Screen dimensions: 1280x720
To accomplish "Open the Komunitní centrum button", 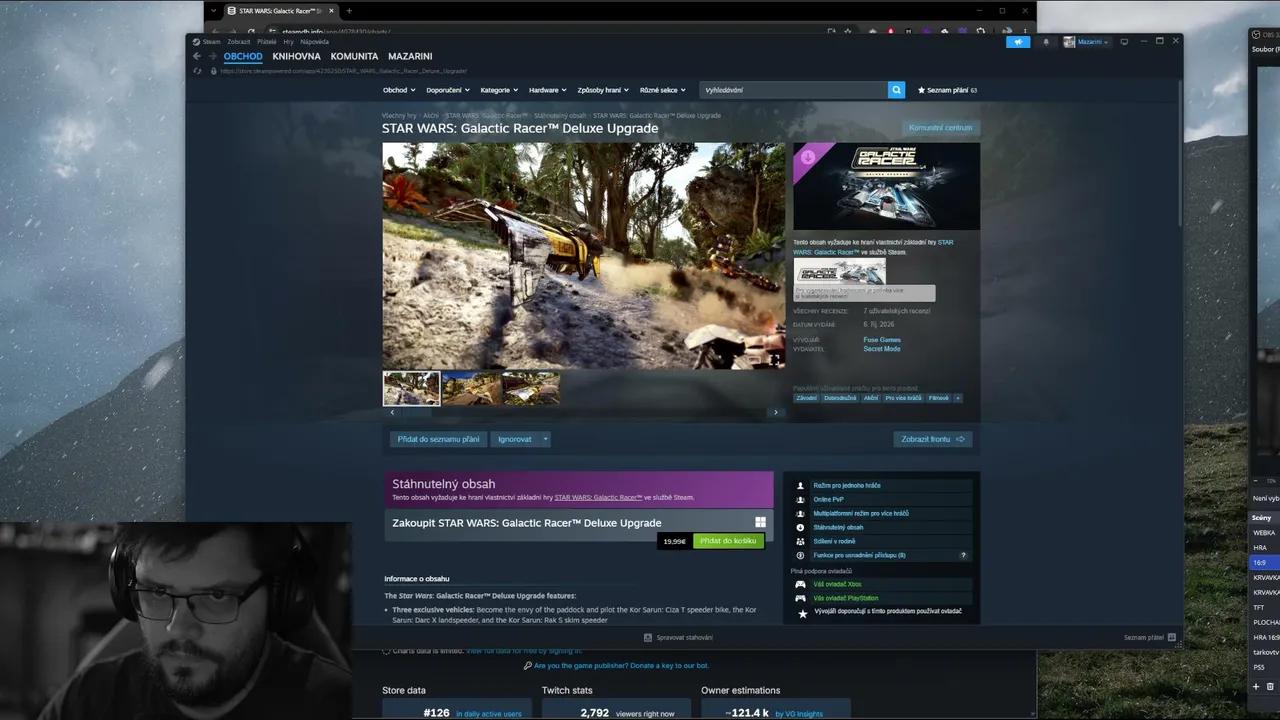I will pos(940,128).
